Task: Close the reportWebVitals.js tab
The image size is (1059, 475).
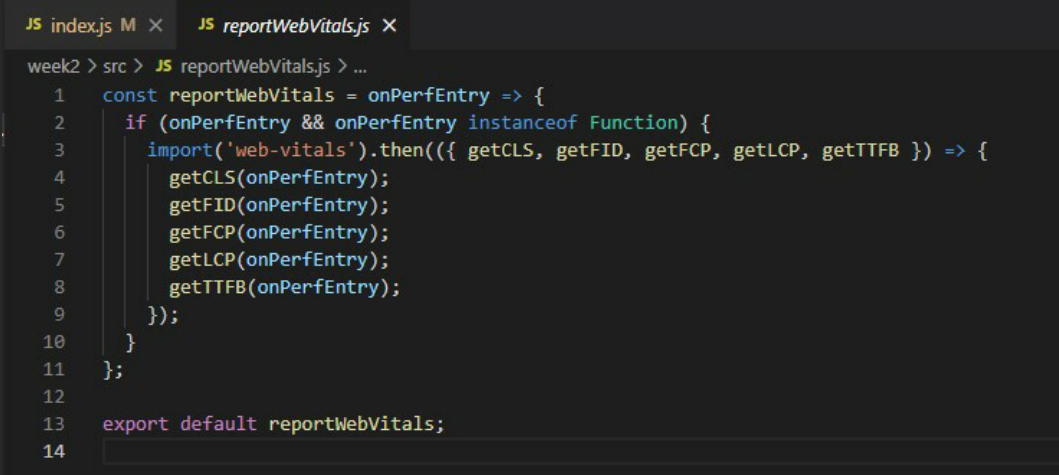Action: tap(389, 26)
